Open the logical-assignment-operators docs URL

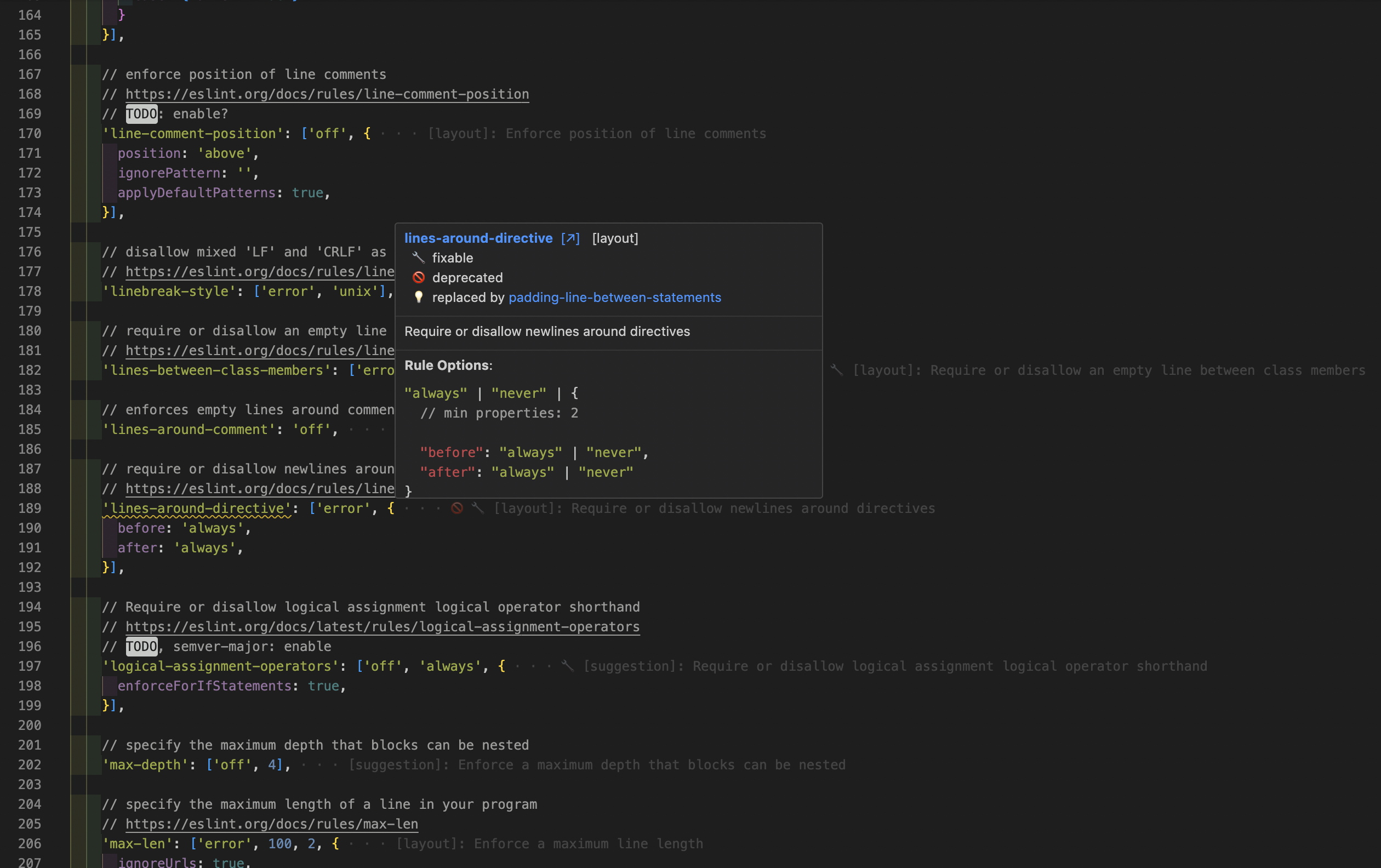(x=382, y=627)
